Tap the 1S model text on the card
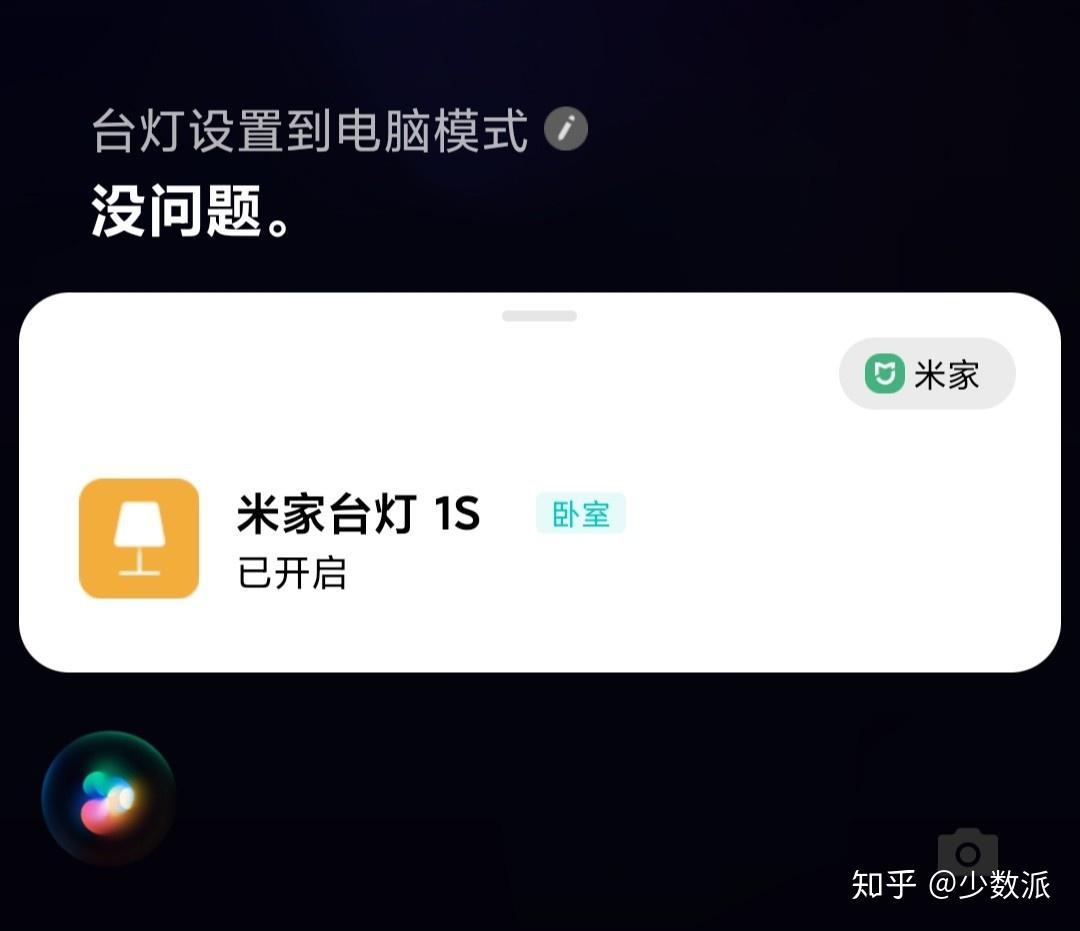 [457, 514]
